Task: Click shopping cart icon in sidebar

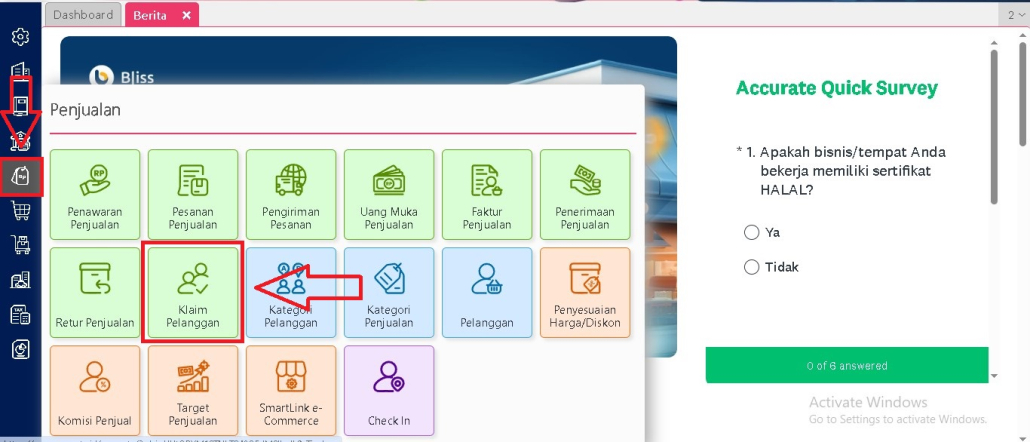Action: pos(20,210)
